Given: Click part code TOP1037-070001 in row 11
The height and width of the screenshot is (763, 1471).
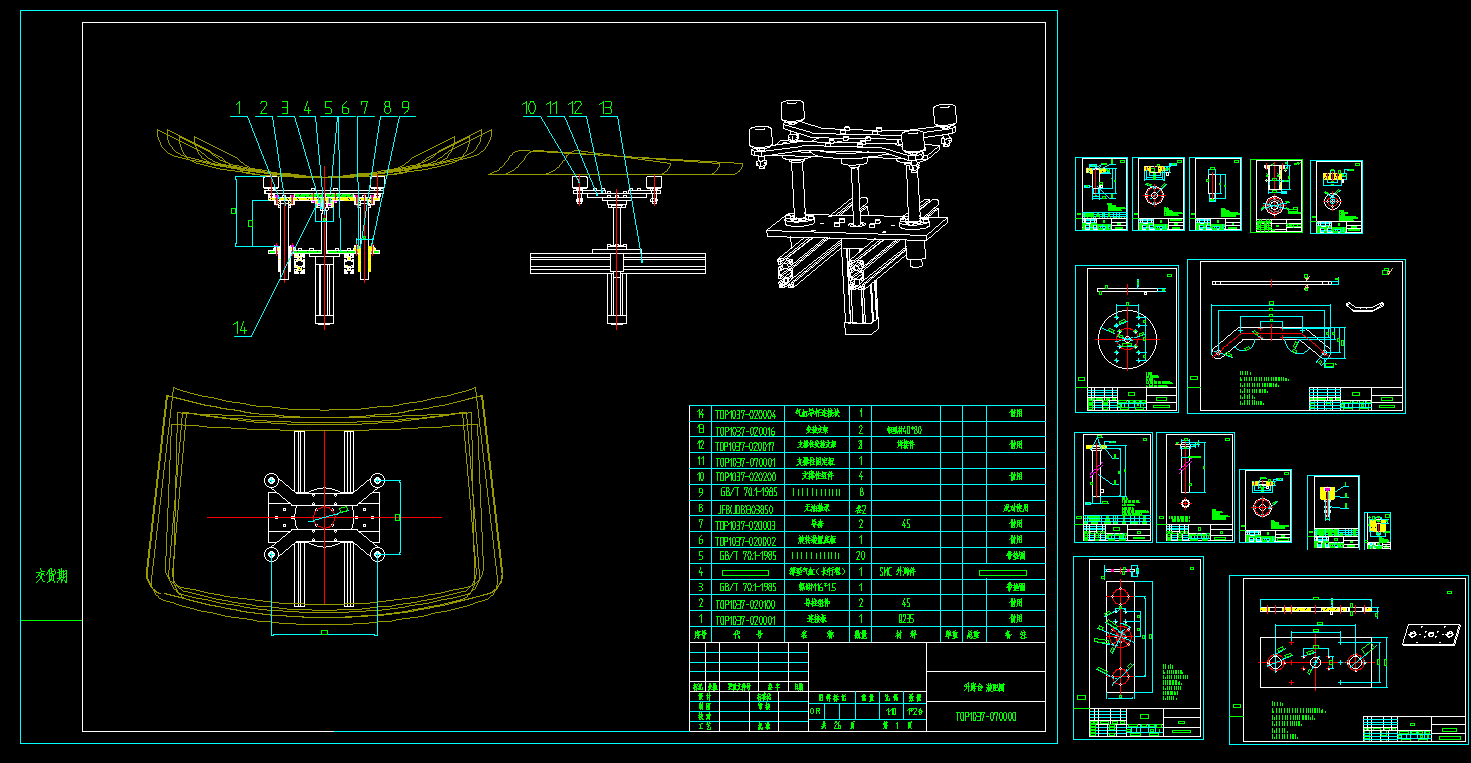Looking at the screenshot, I should click(745, 461).
